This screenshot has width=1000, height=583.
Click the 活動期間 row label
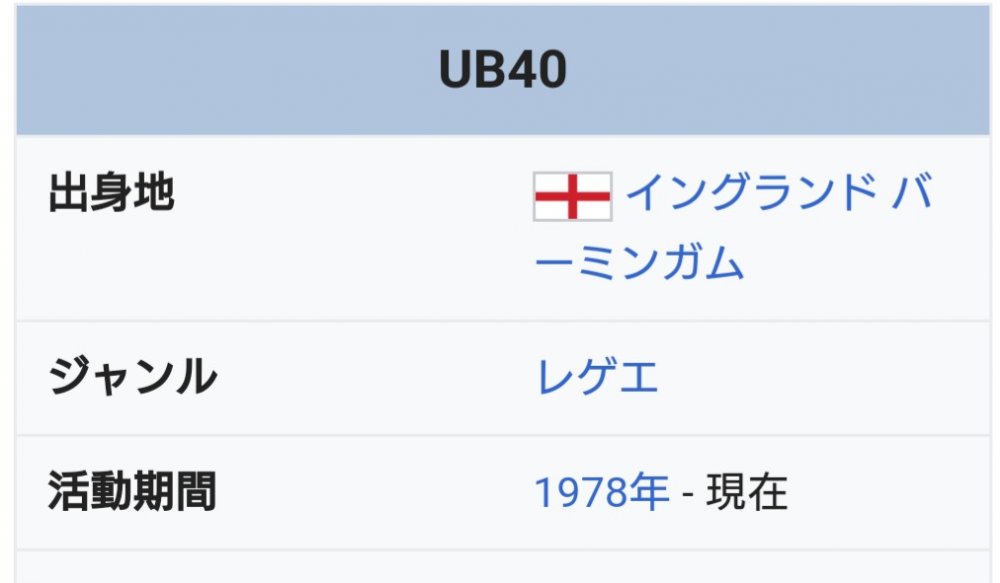click(132, 492)
